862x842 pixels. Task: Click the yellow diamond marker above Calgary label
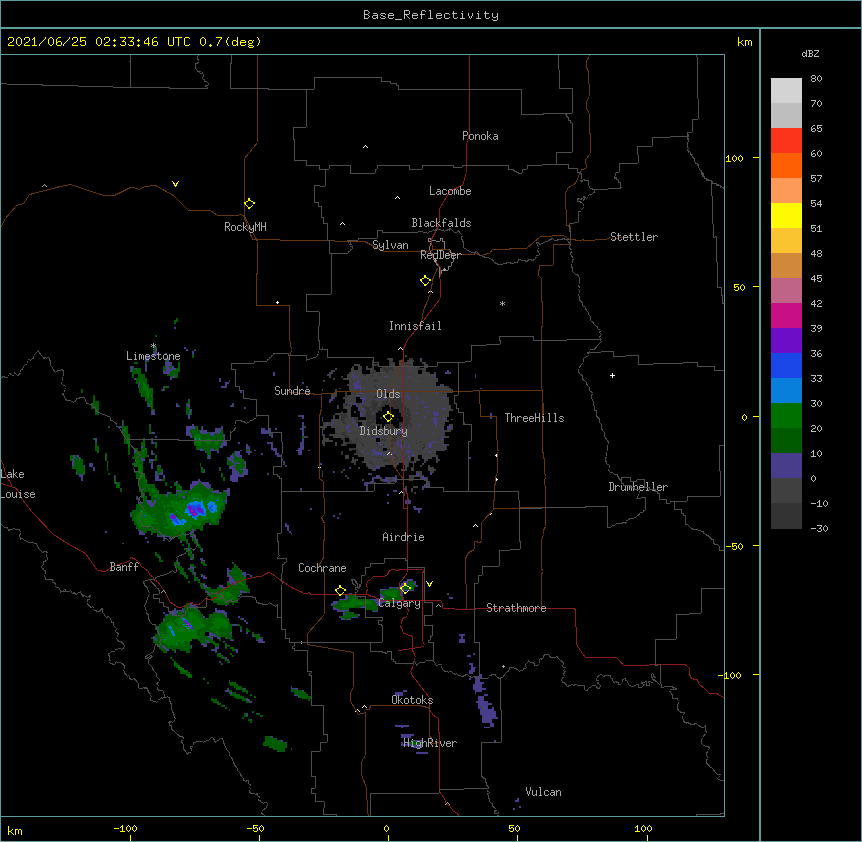tap(406, 588)
